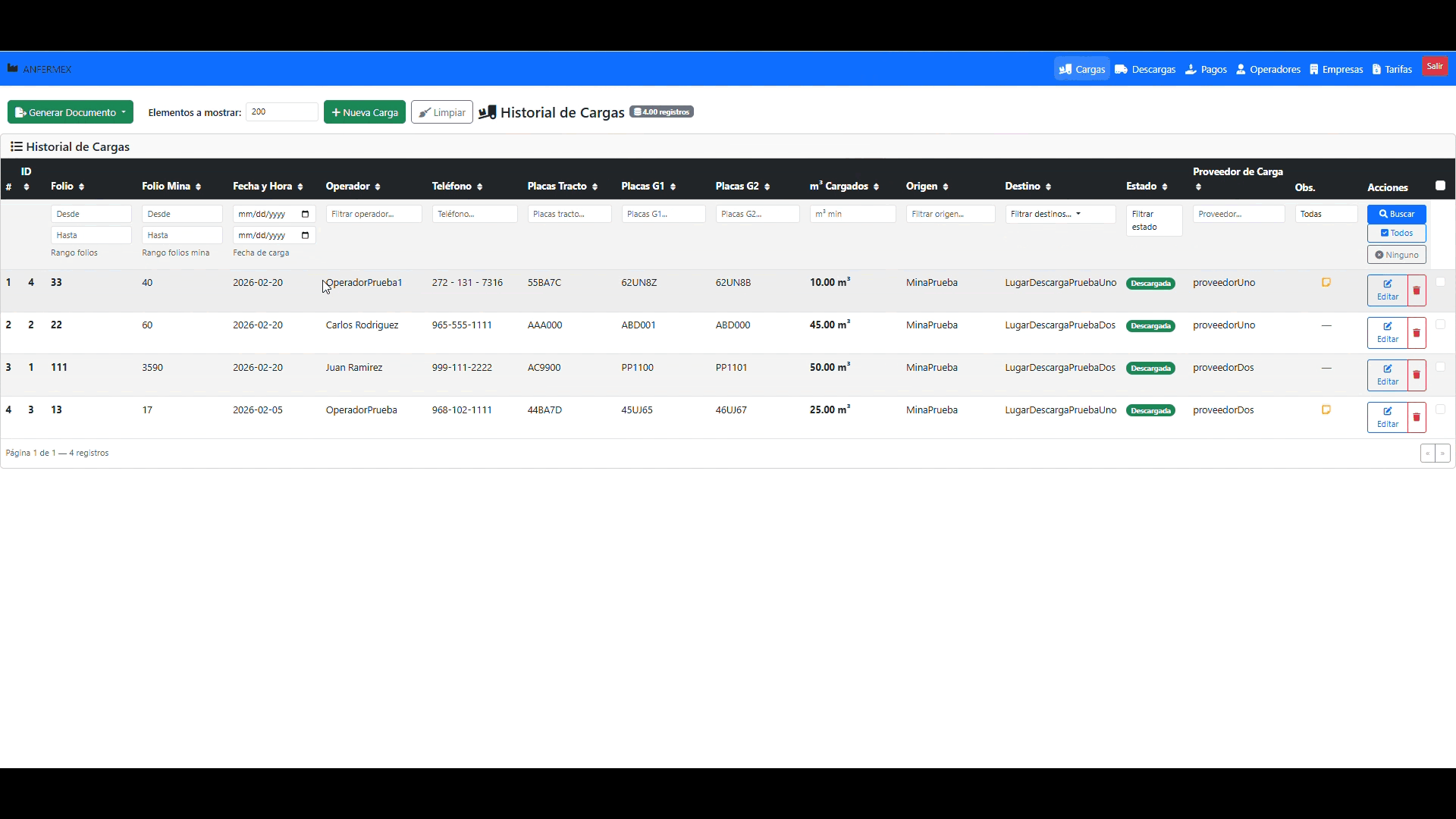
Task: Open calendar picker on Hasta date field
Action: coord(305,235)
